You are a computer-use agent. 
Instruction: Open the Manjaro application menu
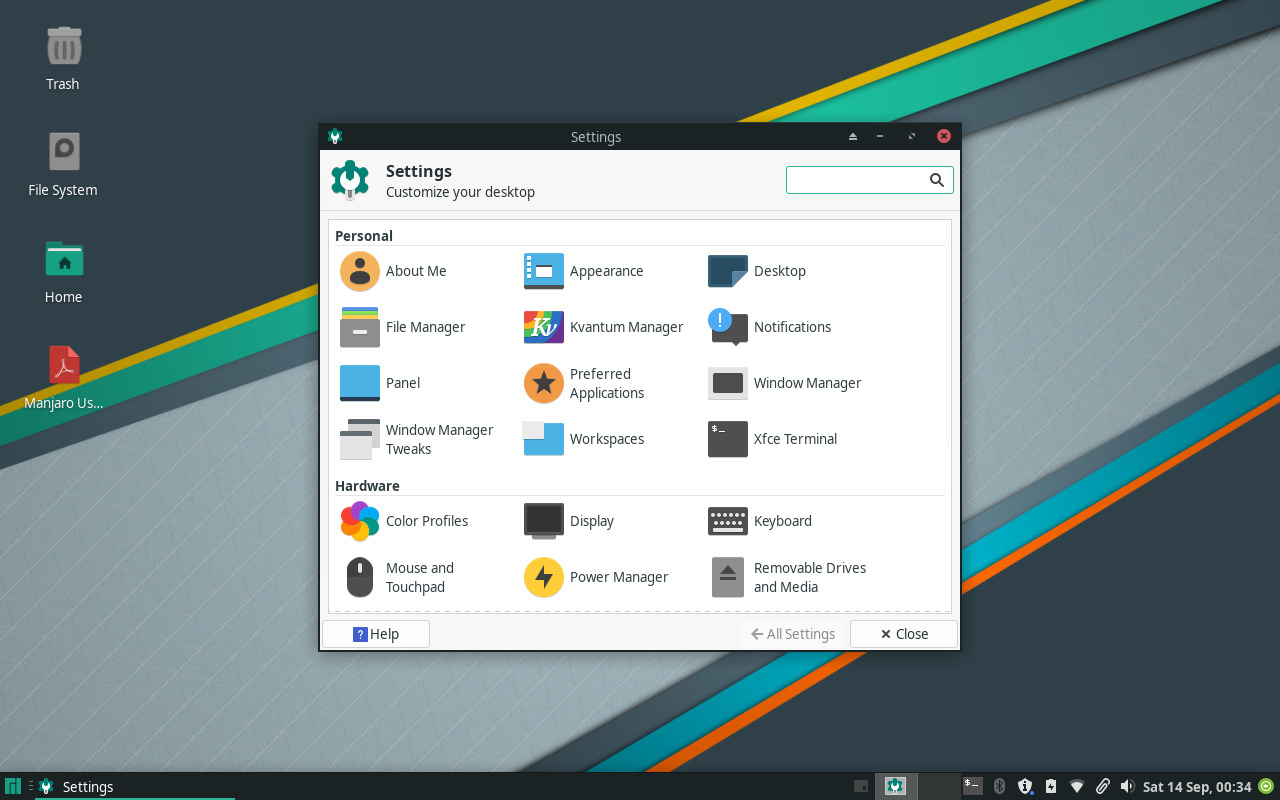coord(13,786)
